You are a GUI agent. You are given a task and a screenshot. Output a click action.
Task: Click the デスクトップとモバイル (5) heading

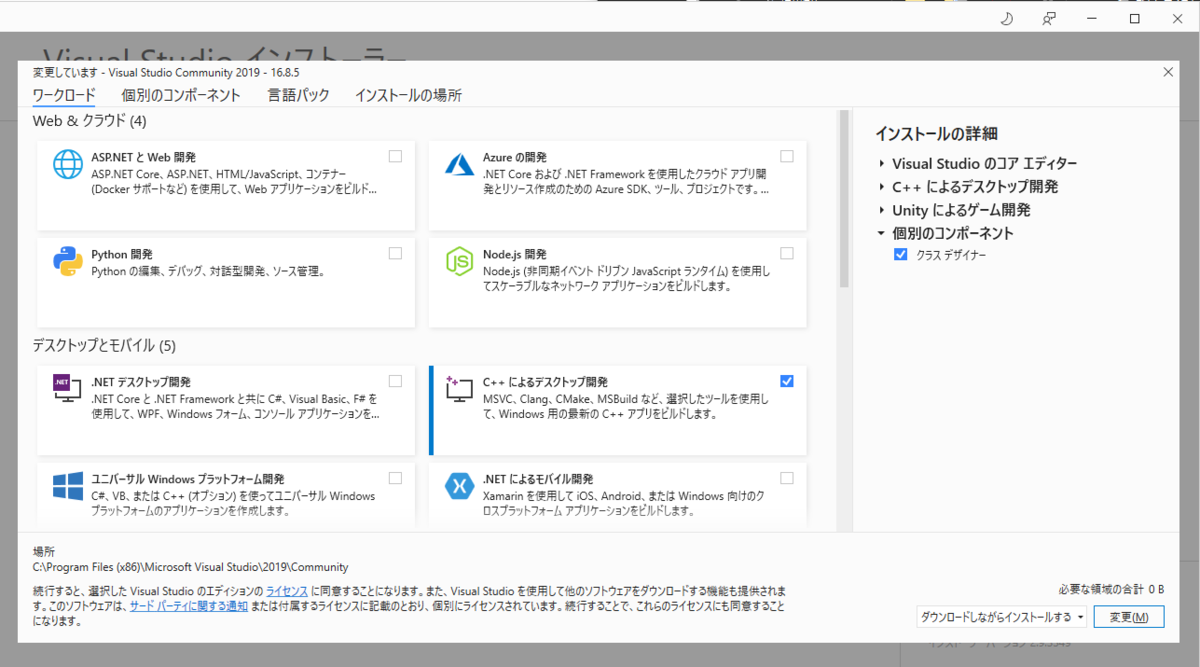pyautogui.click(x=104, y=346)
